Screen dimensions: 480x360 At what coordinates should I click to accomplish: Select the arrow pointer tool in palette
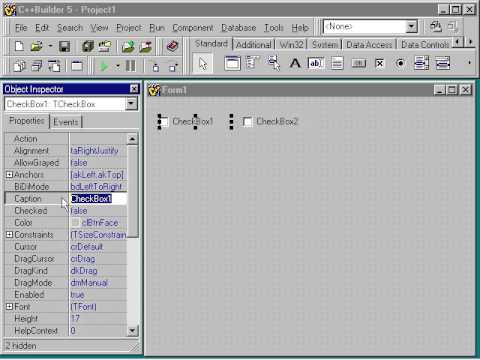[x=203, y=63]
